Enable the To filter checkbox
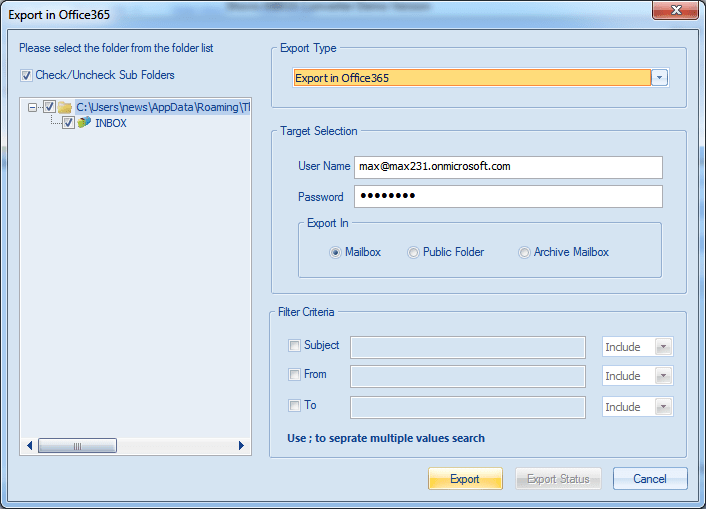This screenshot has height=509, width=706. point(294,405)
